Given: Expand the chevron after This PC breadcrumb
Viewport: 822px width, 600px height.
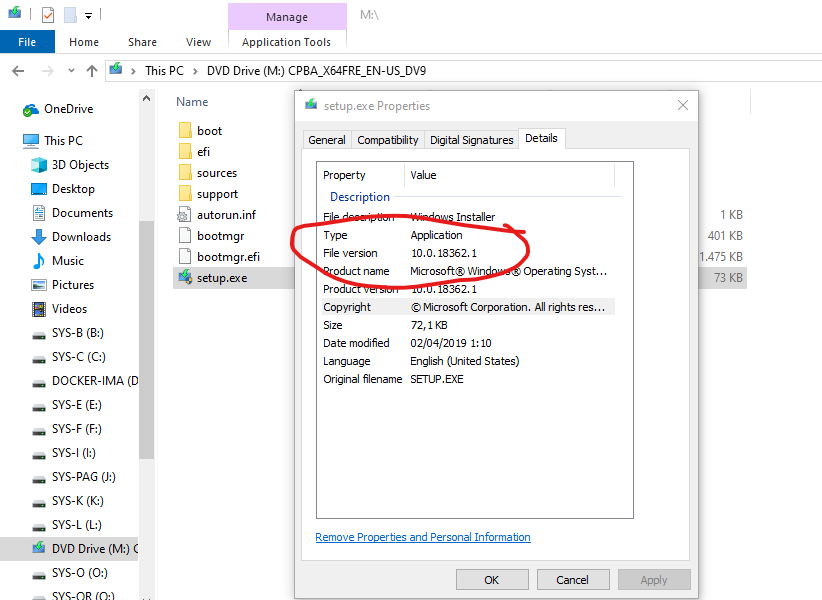Looking at the screenshot, I should [x=195, y=71].
